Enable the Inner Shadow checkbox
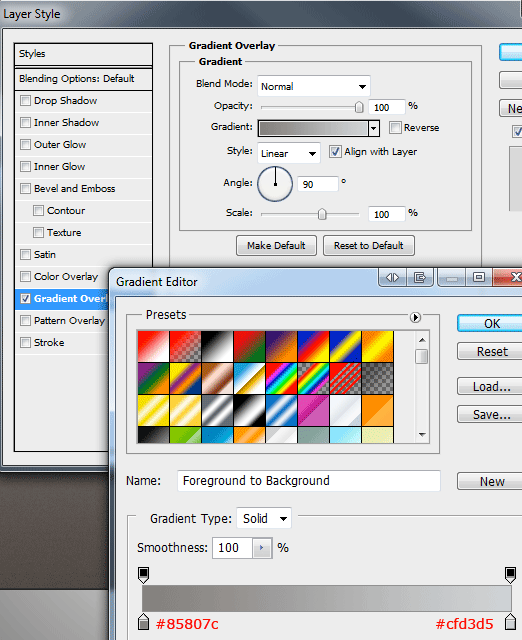522x640 pixels. 25,122
